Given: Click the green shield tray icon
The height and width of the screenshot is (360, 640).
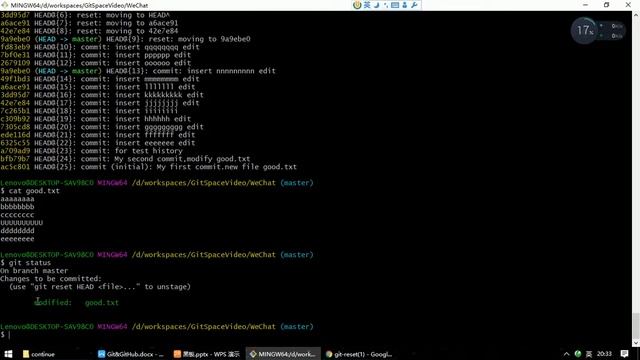Looking at the screenshot, I should (x=578, y=354).
